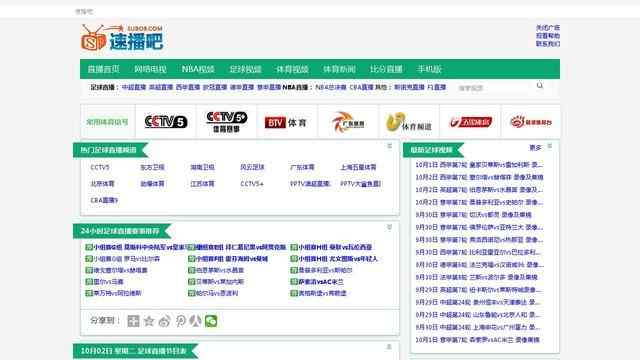Open the CCTV5+ channel logo tile
The image size is (640, 360).
click(227, 122)
